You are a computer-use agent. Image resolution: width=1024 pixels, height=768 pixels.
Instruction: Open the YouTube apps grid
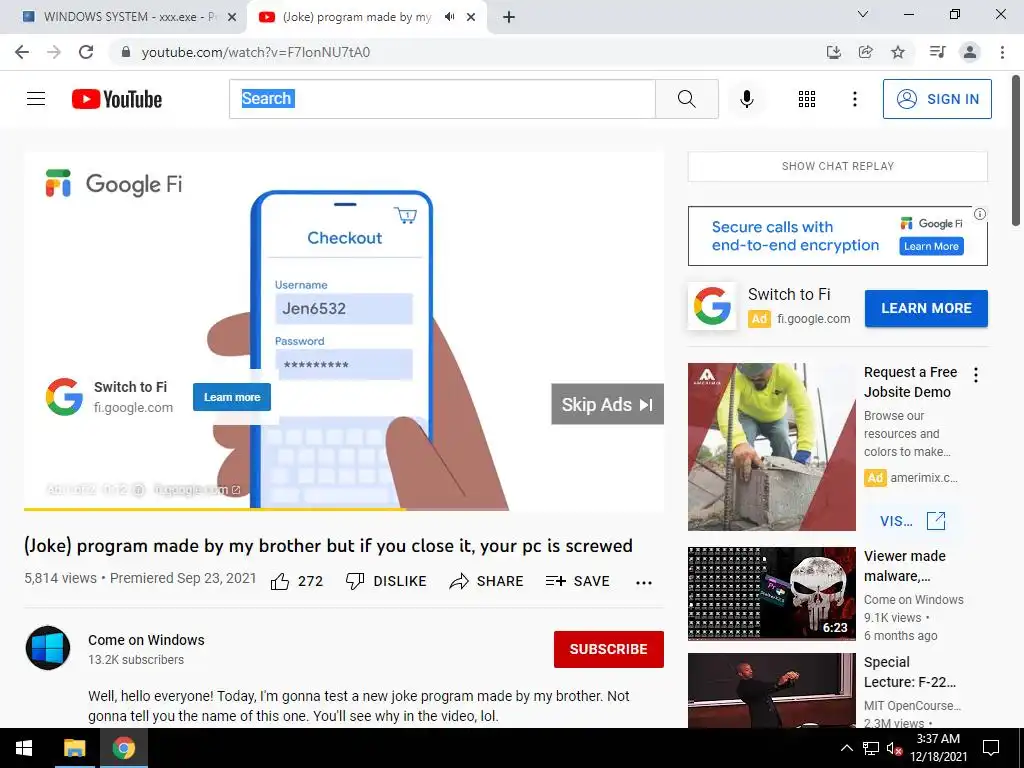(807, 99)
